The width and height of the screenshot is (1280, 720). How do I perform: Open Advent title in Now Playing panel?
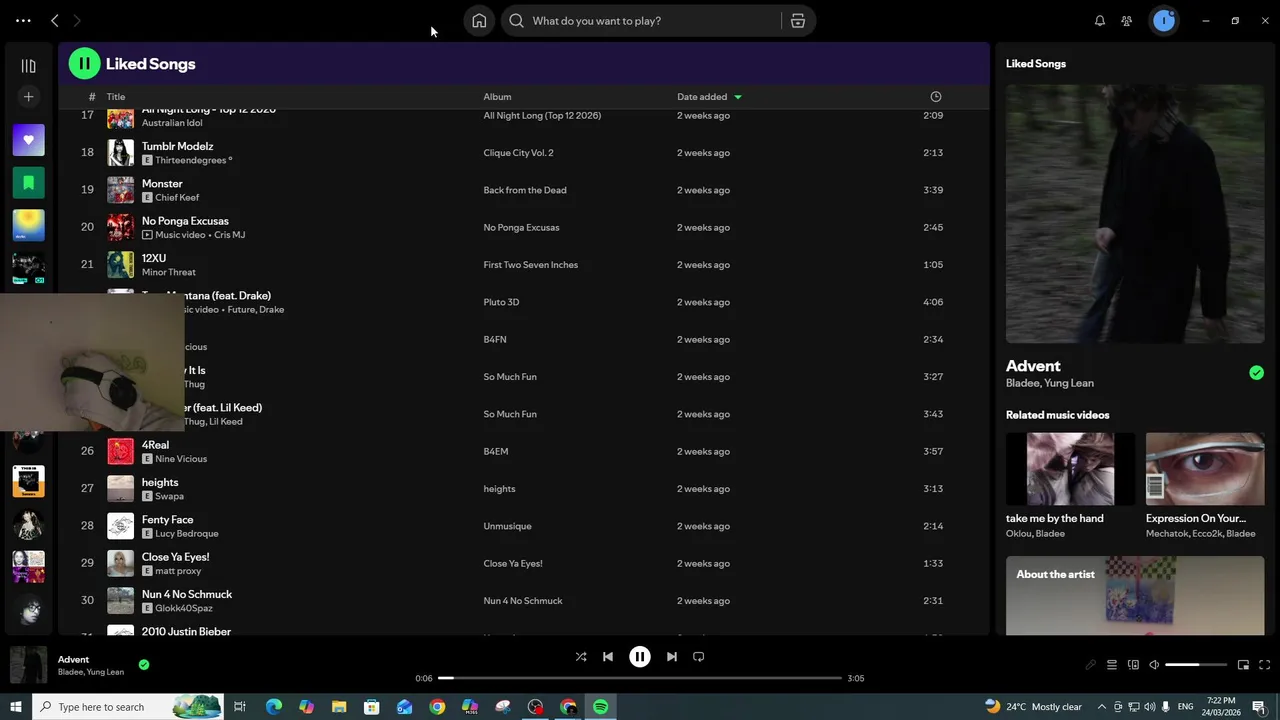1033,366
